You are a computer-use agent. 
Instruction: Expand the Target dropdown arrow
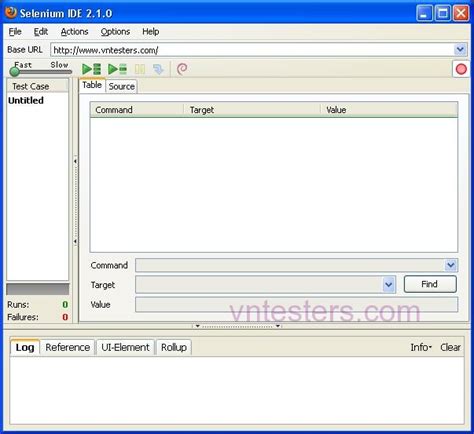pyautogui.click(x=389, y=285)
